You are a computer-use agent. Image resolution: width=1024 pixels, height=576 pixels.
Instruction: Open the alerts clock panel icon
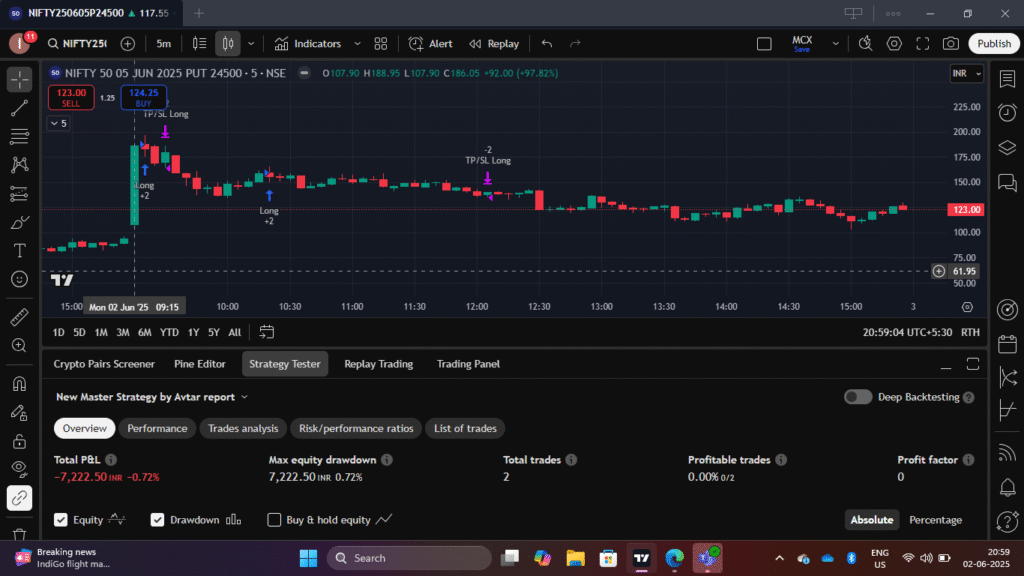[x=1007, y=113]
